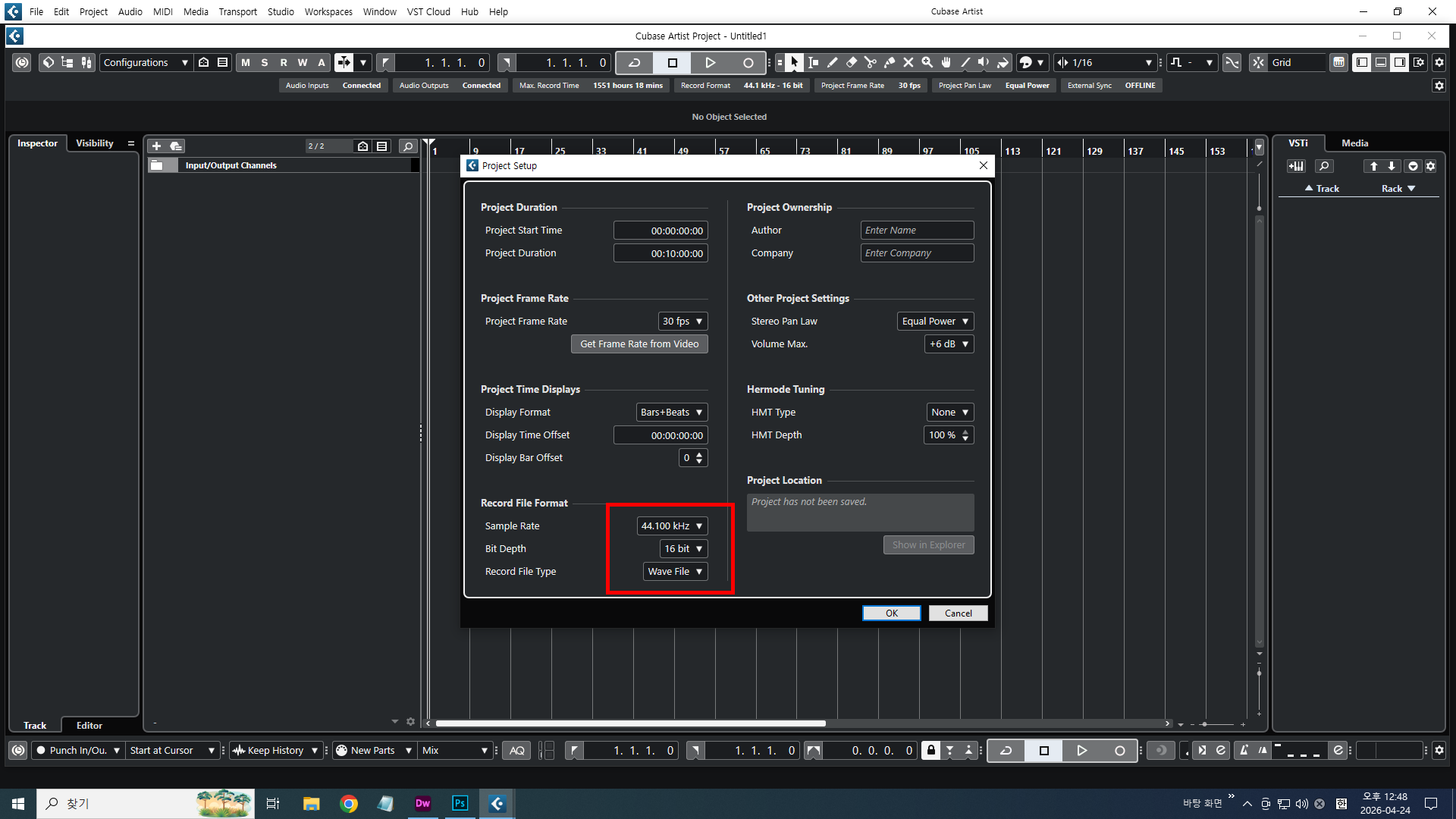
Task: Click the Author name field
Action: coord(918,230)
